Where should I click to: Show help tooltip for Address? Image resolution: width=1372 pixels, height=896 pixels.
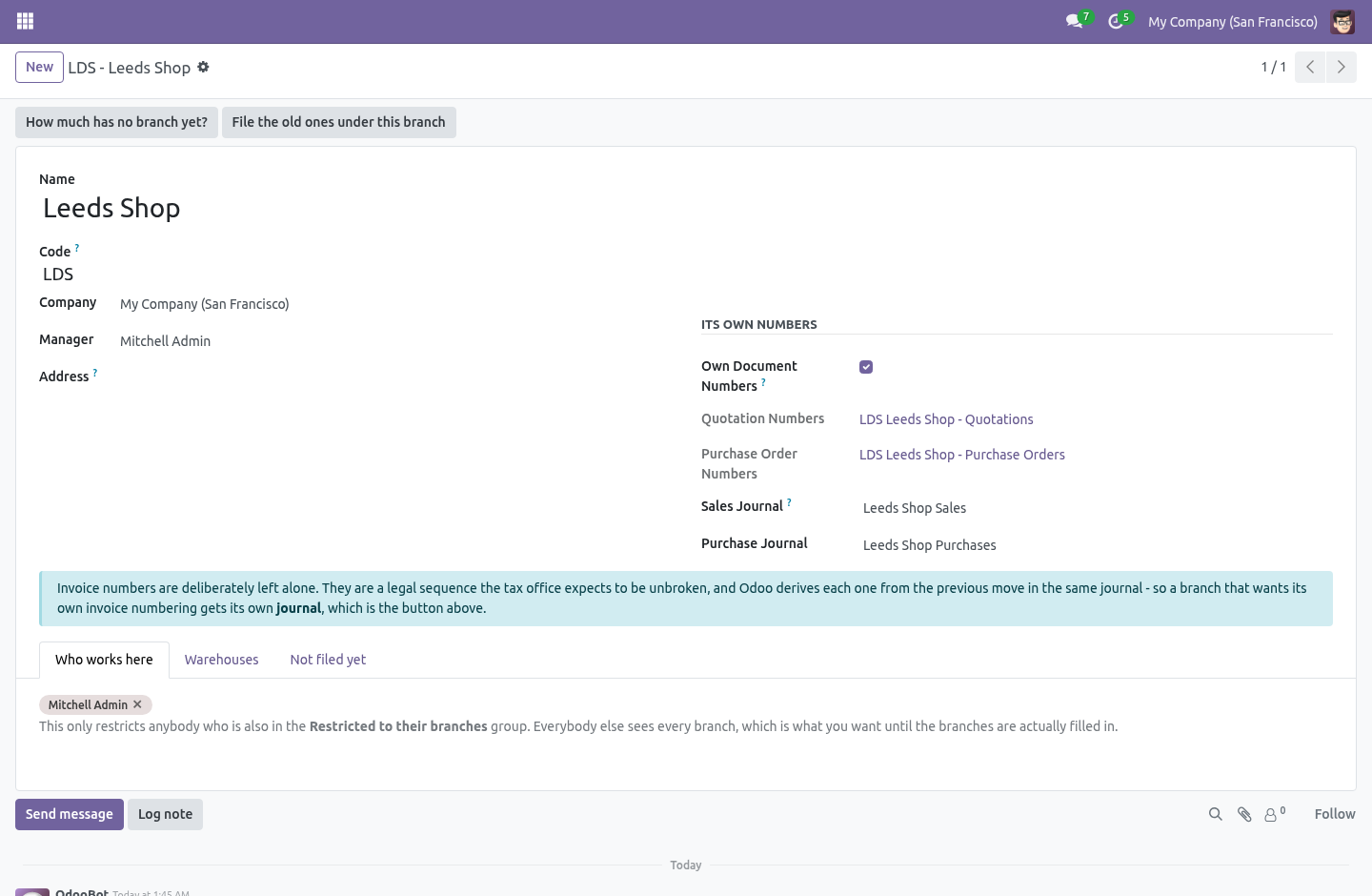point(95,373)
